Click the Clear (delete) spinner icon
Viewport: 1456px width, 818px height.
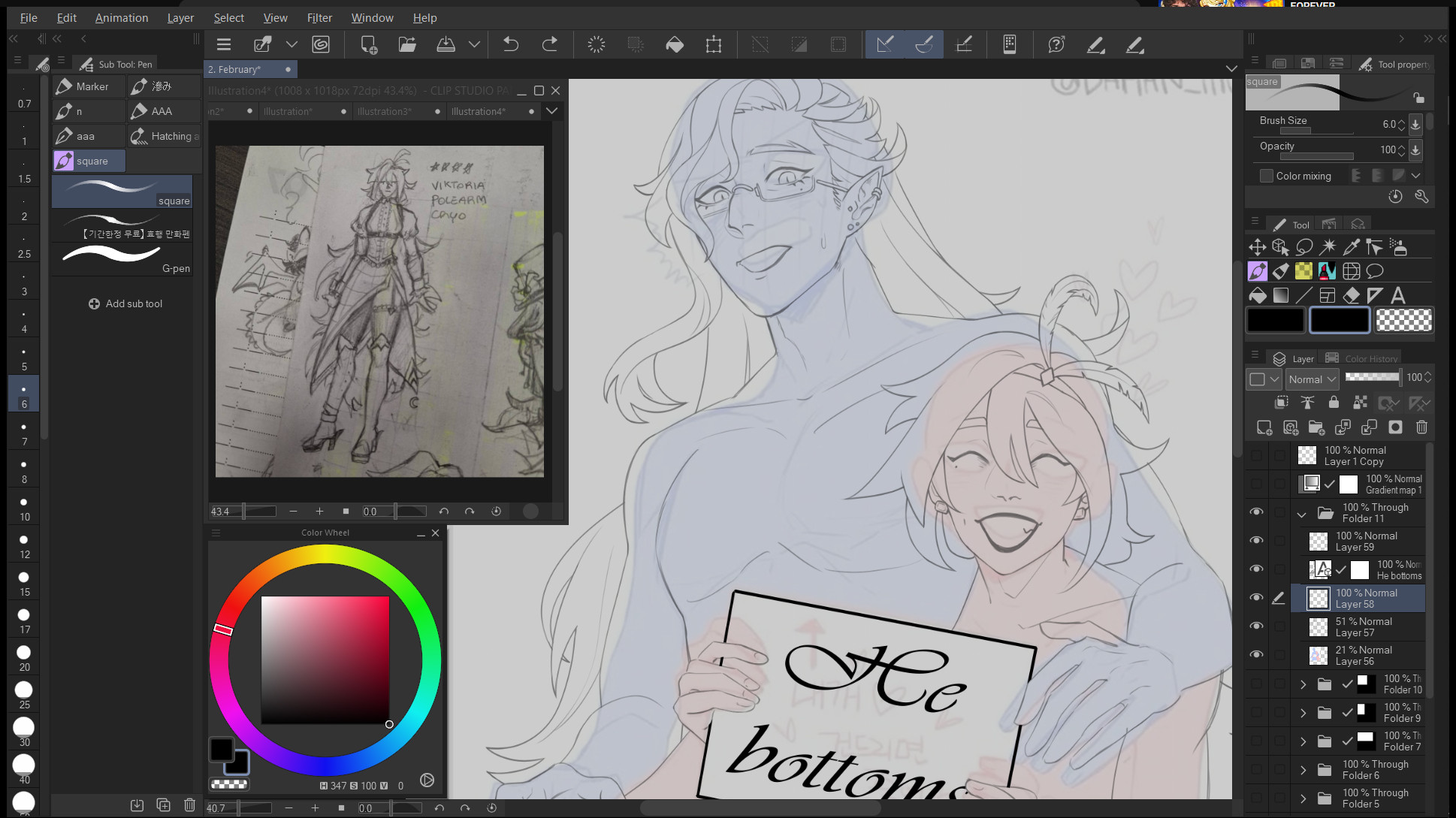pos(597,44)
